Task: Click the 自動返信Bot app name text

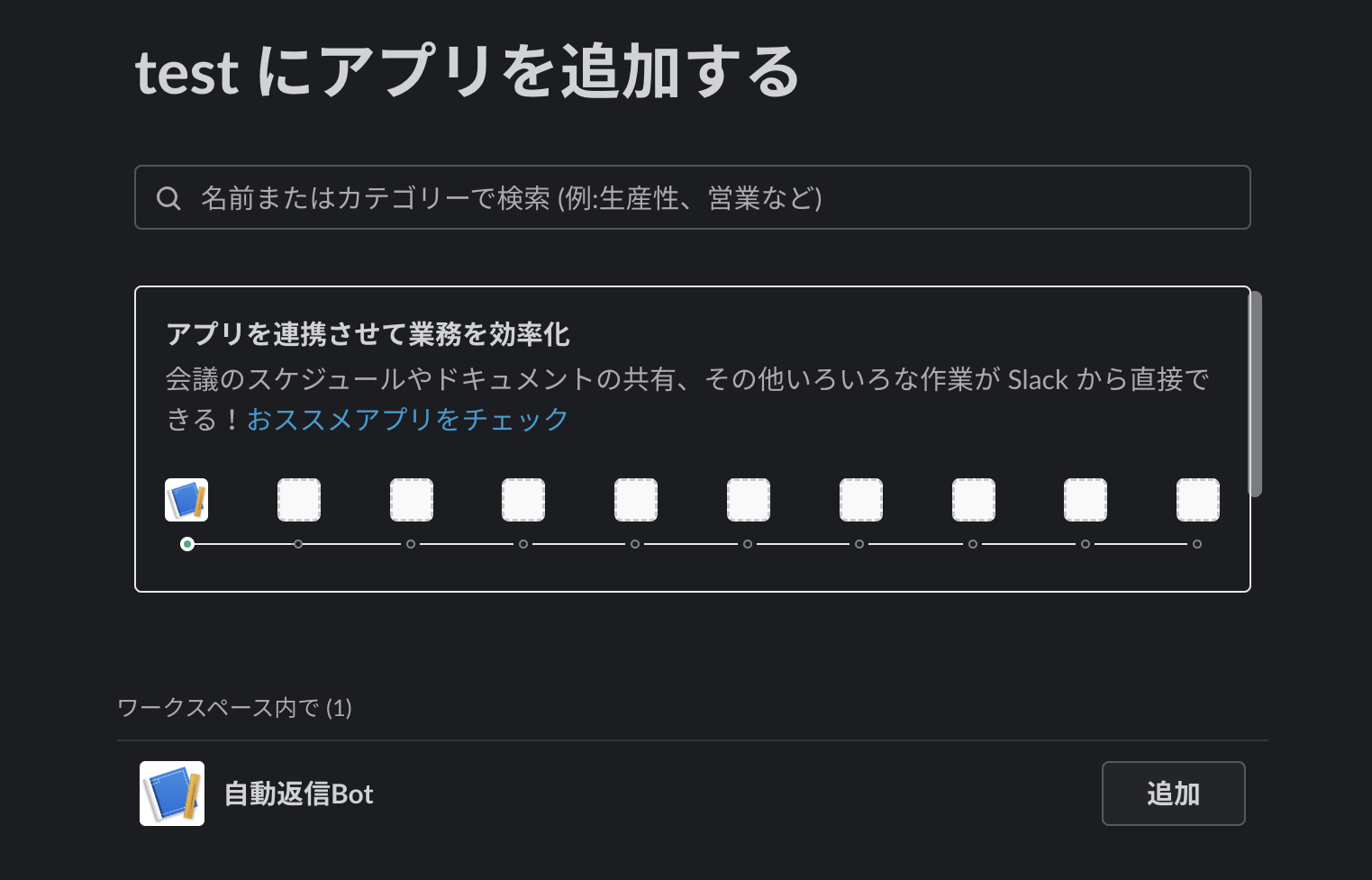Action: pyautogui.click(x=297, y=794)
